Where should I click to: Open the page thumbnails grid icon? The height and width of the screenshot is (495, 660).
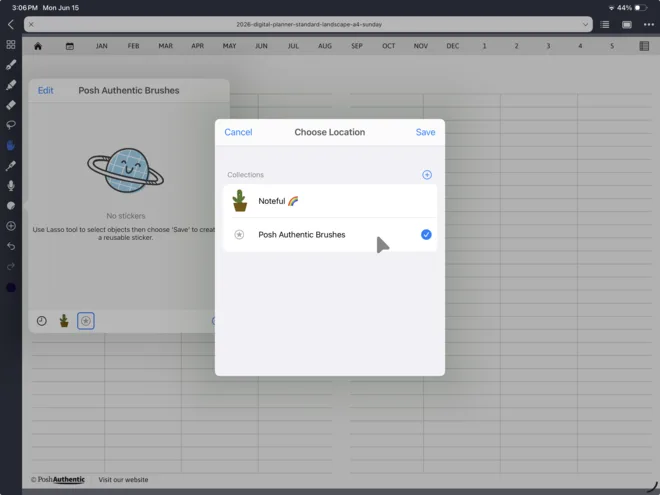click(x=11, y=45)
